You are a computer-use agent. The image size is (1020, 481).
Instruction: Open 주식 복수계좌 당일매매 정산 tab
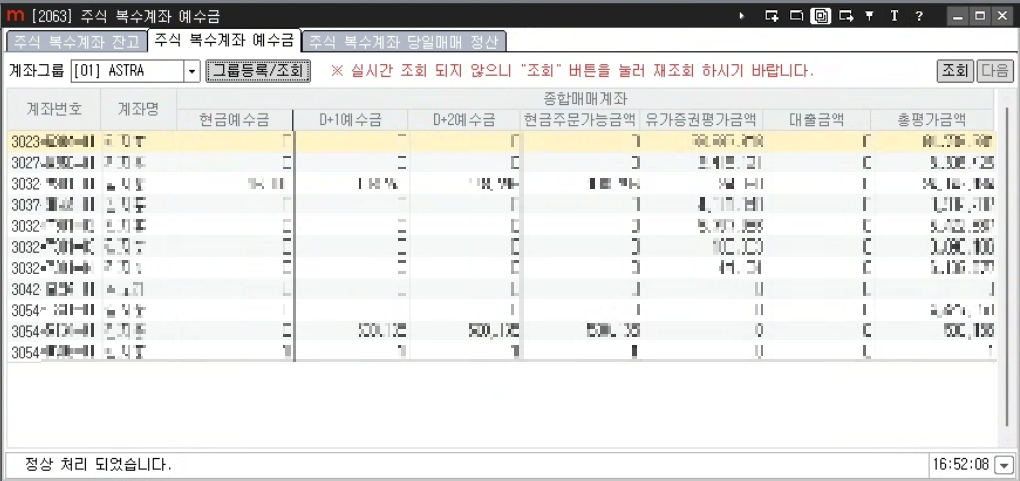(x=404, y=42)
